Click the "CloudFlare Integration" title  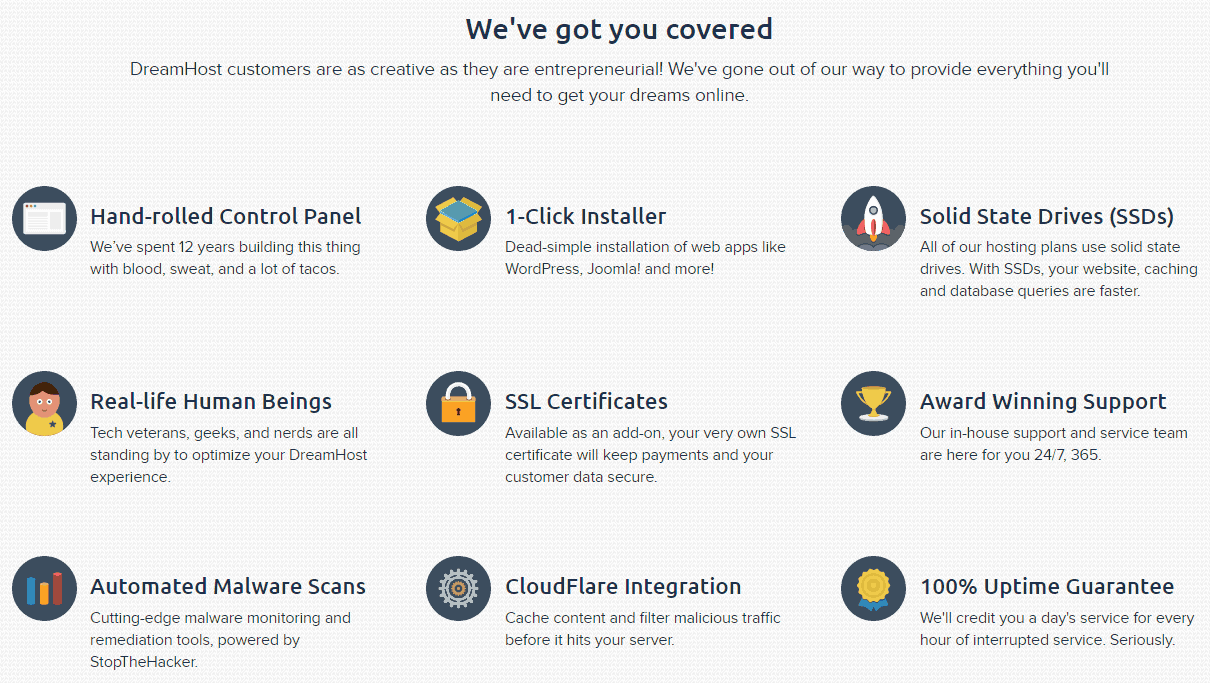pos(623,586)
